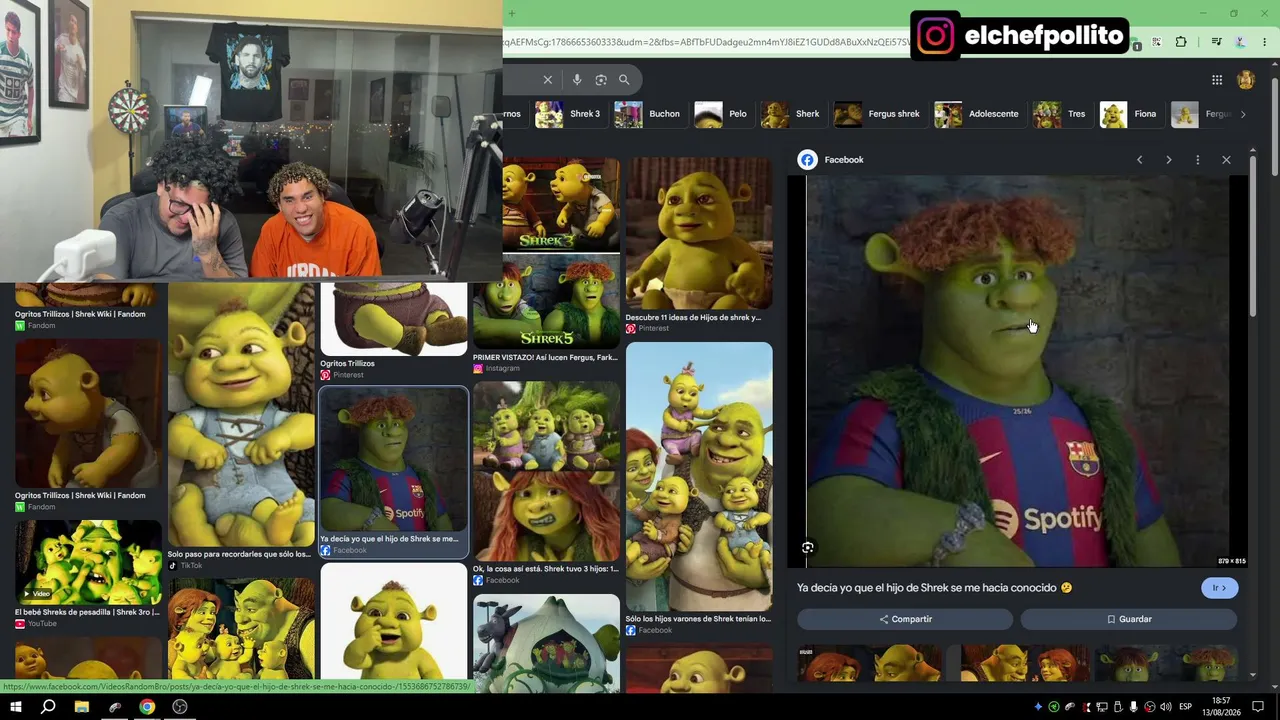Open Windows taskbar search
The image size is (1280, 720).
(48, 707)
